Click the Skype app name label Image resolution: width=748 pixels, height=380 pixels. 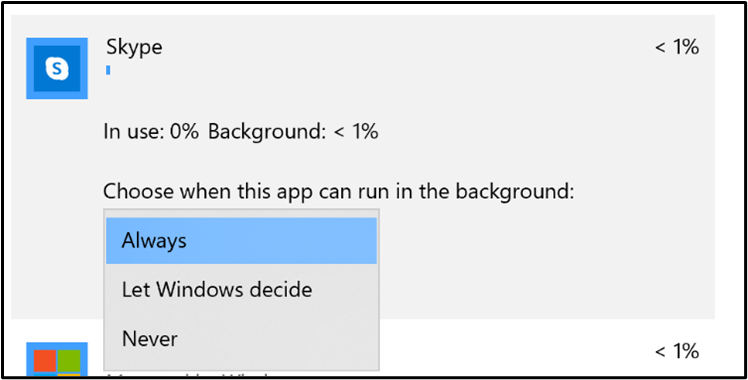(x=134, y=48)
